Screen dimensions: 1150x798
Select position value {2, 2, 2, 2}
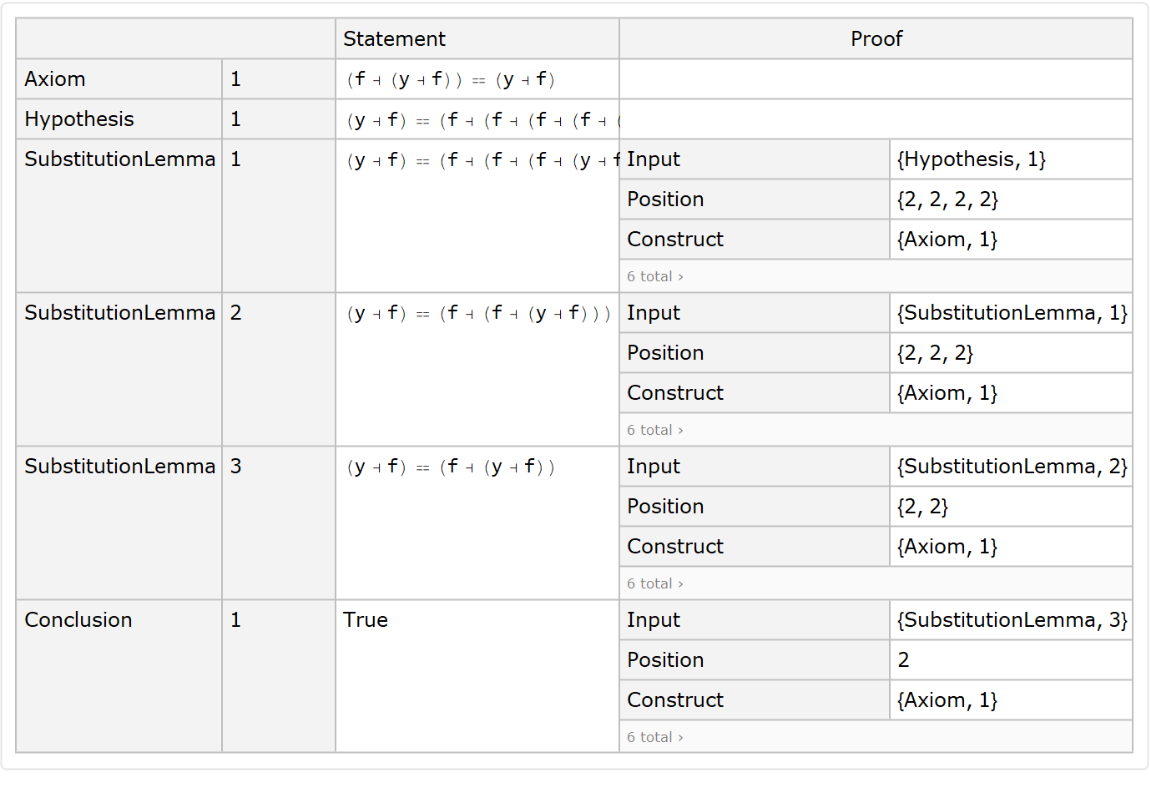[x=948, y=199]
